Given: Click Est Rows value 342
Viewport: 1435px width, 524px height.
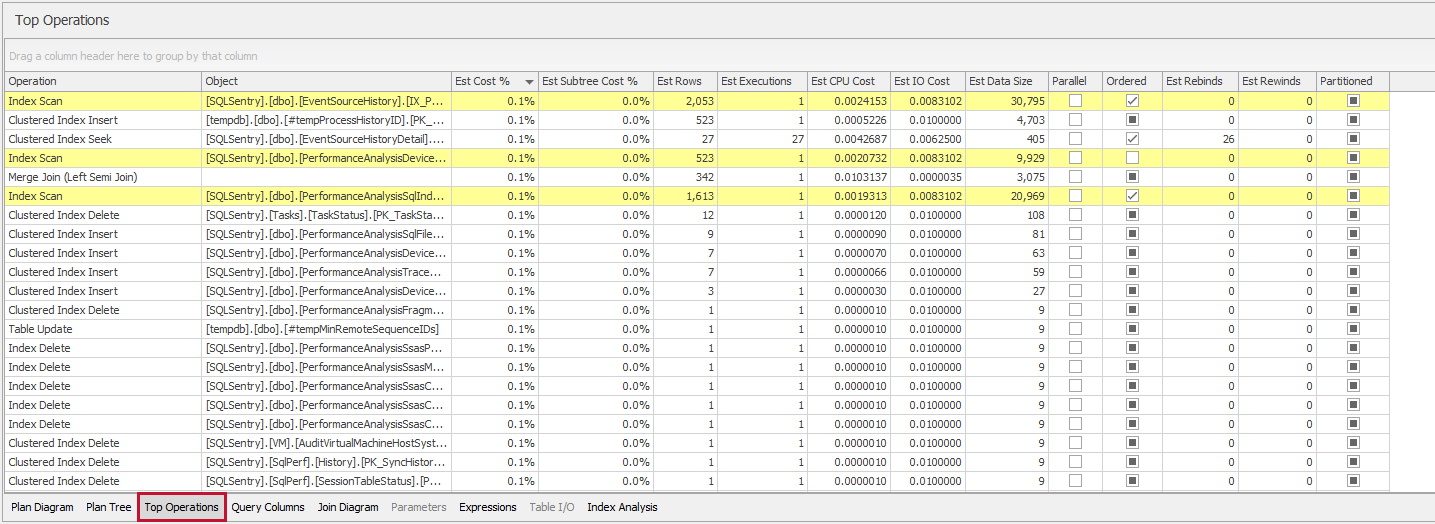Looking at the screenshot, I should pos(705,177).
